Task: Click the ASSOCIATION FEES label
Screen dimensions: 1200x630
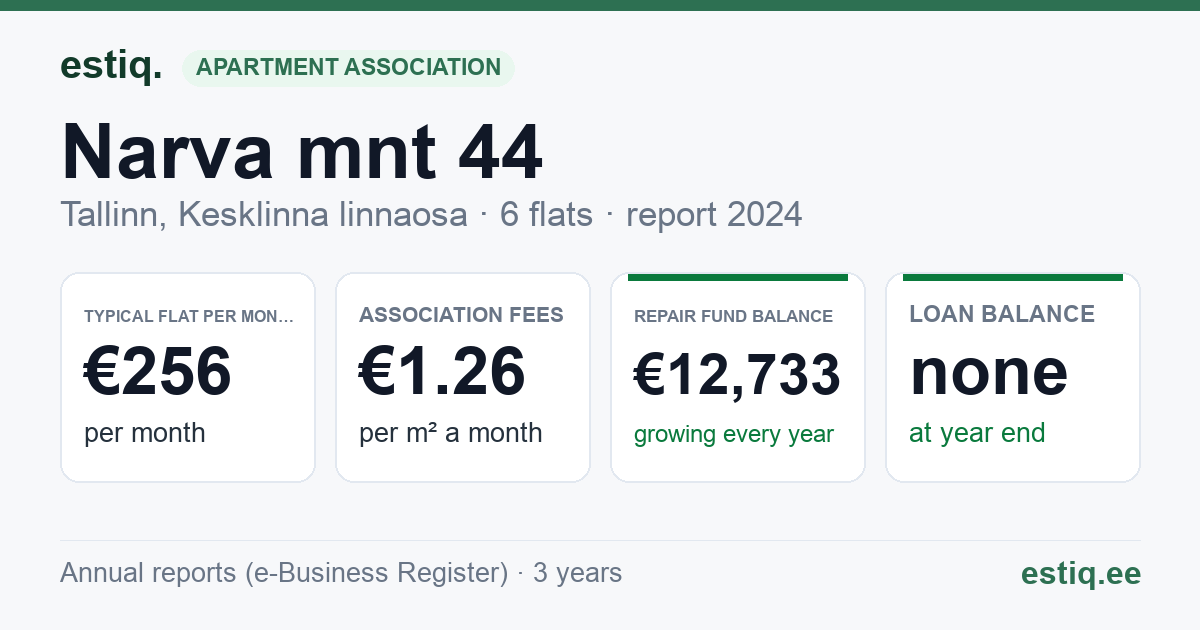Action: 461,315
